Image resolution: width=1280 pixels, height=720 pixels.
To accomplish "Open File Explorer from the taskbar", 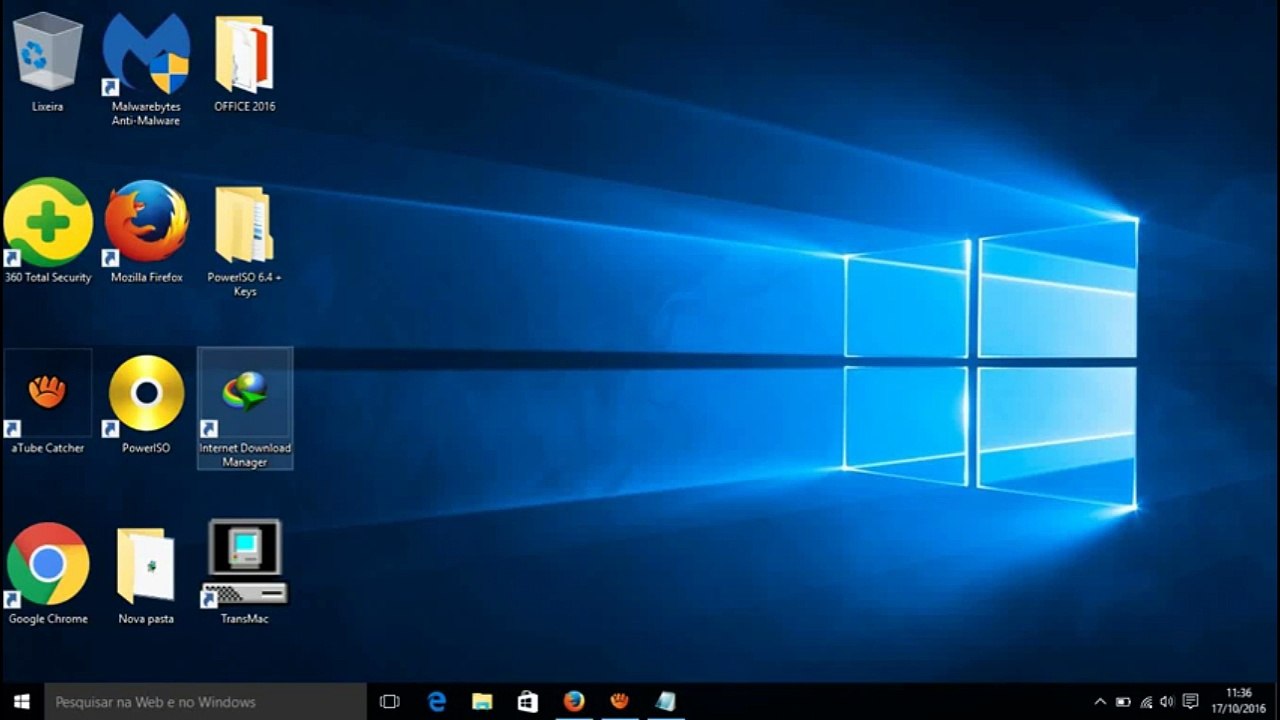I will (x=482, y=702).
